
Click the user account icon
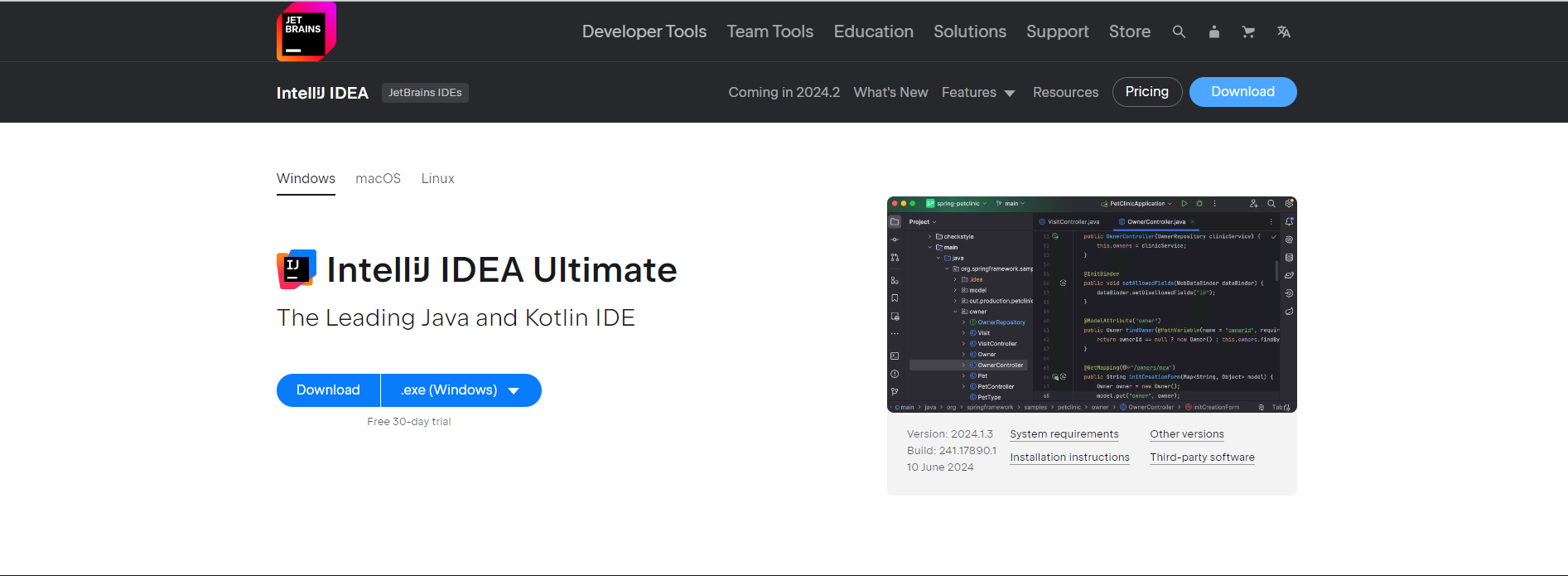click(x=1213, y=31)
